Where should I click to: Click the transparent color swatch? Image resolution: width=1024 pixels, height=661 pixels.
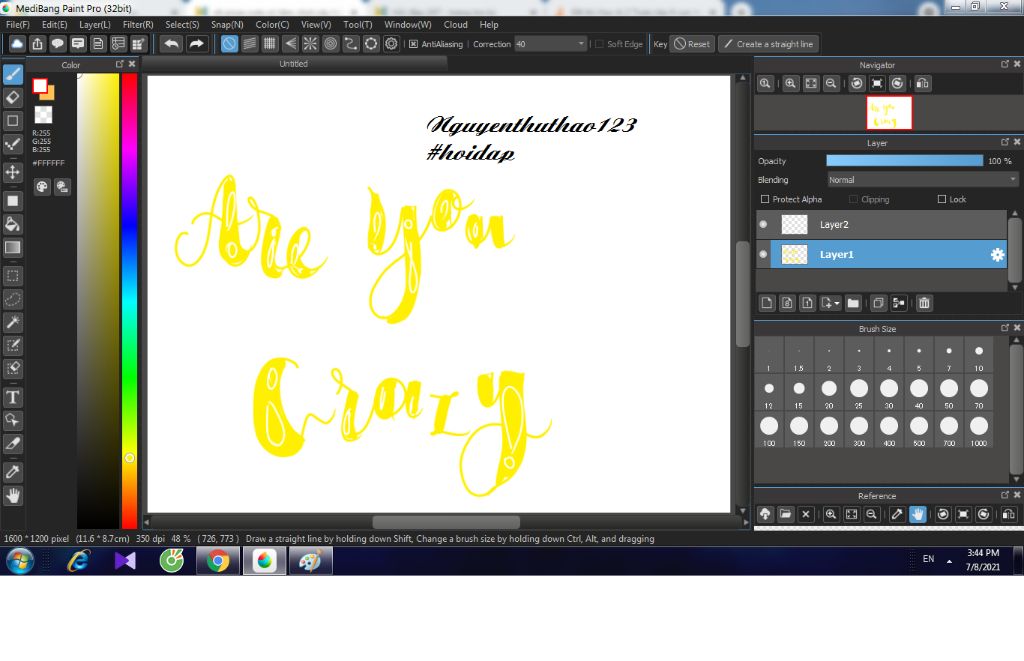pos(43,115)
